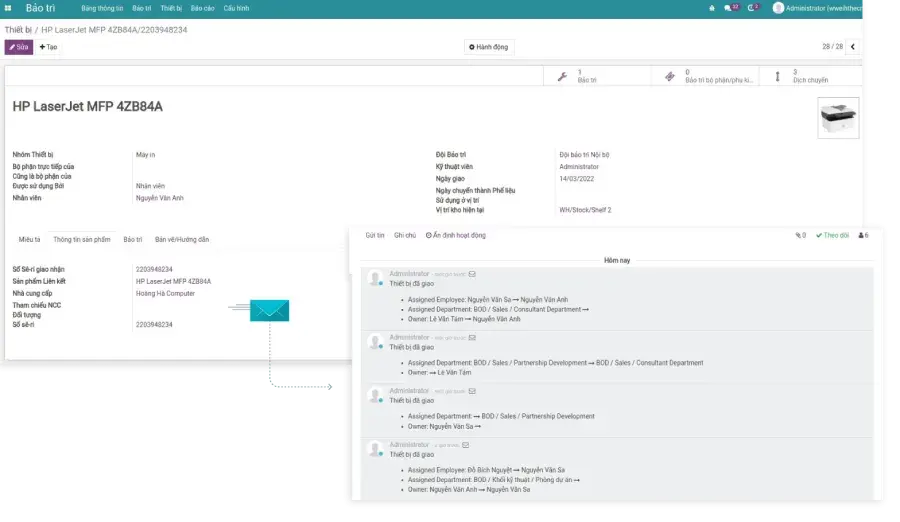Click the wrench Bảo trì stat button
Screen dimensions: 900x522
pos(579,76)
